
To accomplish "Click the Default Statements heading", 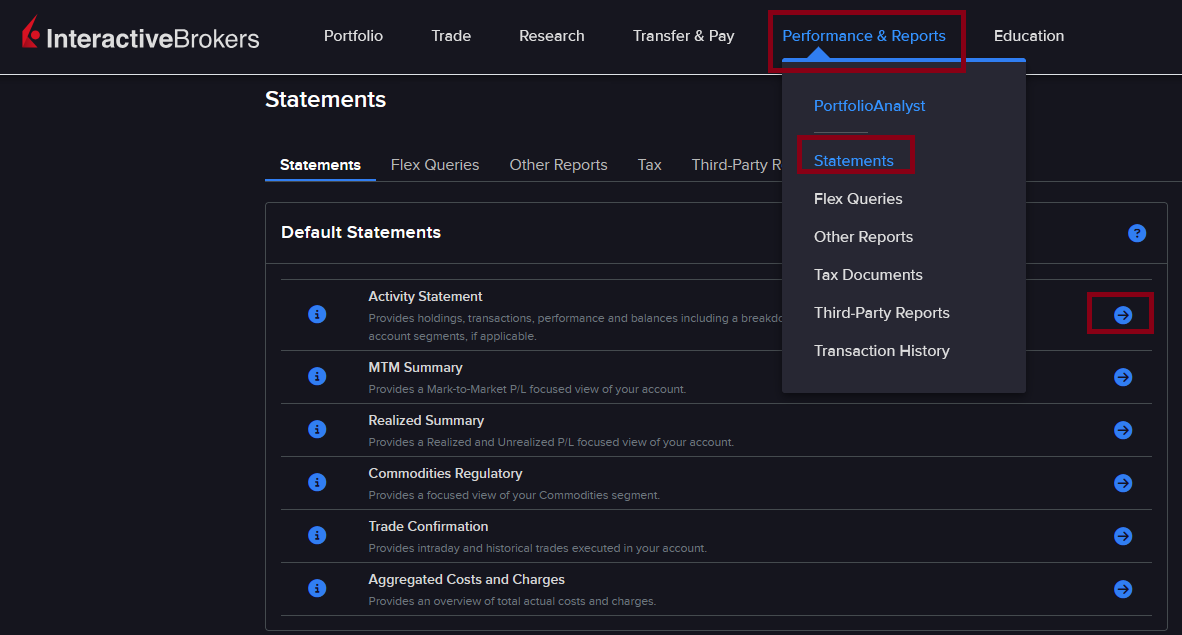I will coord(361,232).
